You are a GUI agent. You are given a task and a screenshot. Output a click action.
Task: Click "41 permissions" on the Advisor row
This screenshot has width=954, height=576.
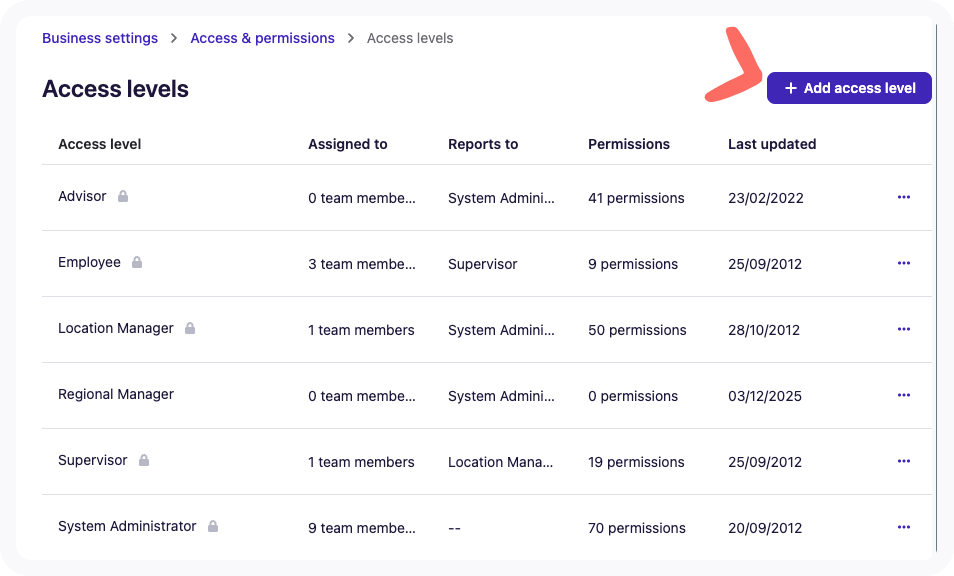tap(636, 198)
